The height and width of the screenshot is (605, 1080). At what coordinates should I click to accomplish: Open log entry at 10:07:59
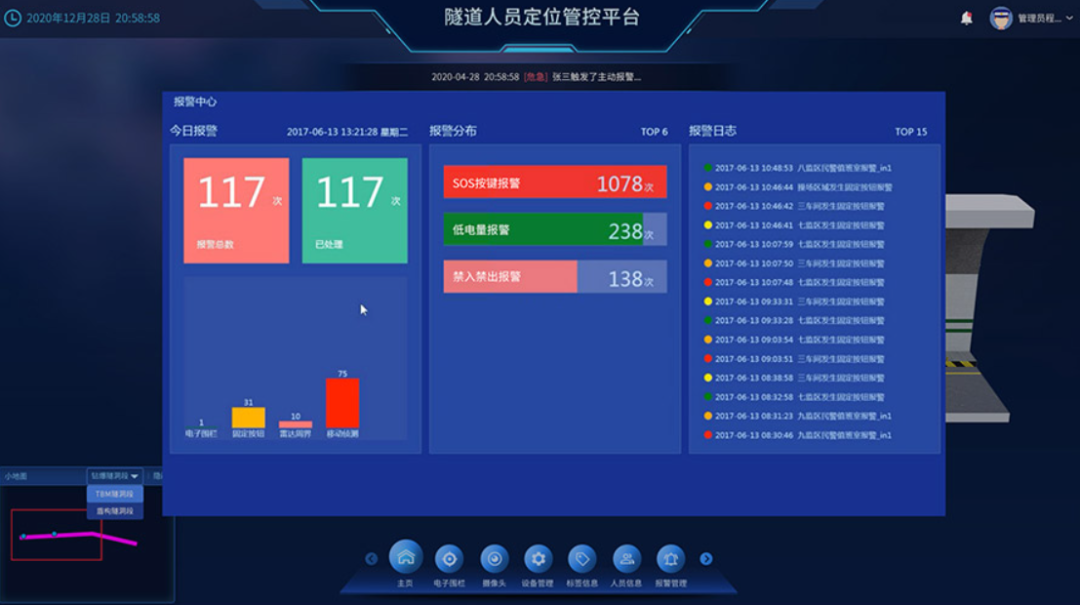[793, 244]
